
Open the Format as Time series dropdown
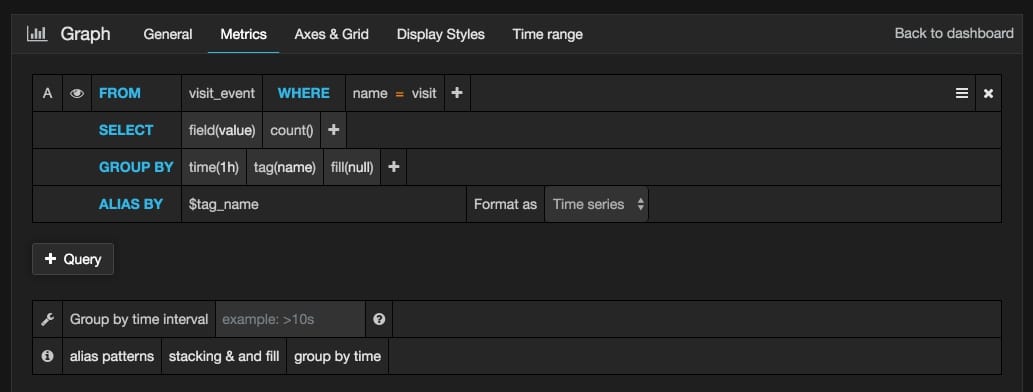coord(596,204)
